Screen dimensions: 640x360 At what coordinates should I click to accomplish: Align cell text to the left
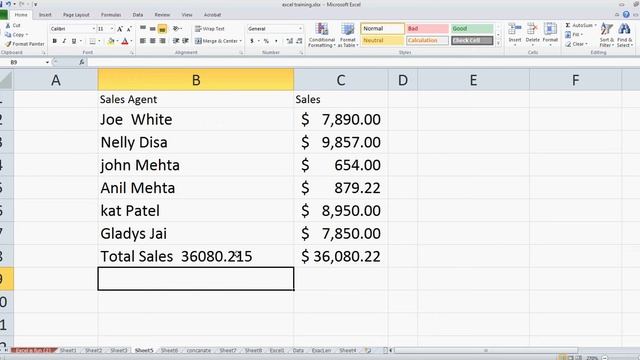[143, 41]
